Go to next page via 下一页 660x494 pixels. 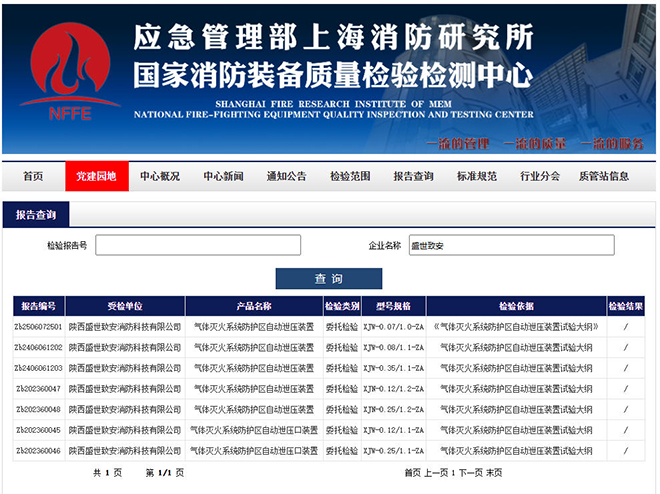[x=471, y=472]
